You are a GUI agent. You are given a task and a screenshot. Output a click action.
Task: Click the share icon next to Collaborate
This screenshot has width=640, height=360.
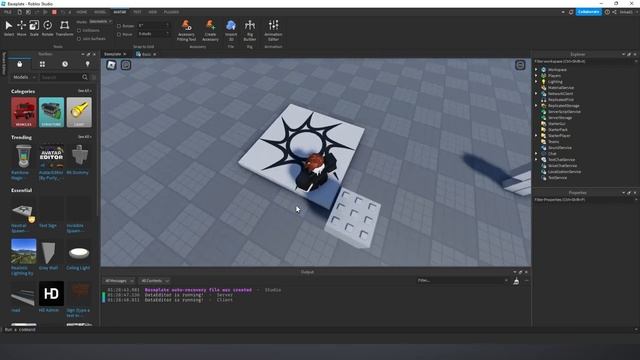(x=614, y=12)
